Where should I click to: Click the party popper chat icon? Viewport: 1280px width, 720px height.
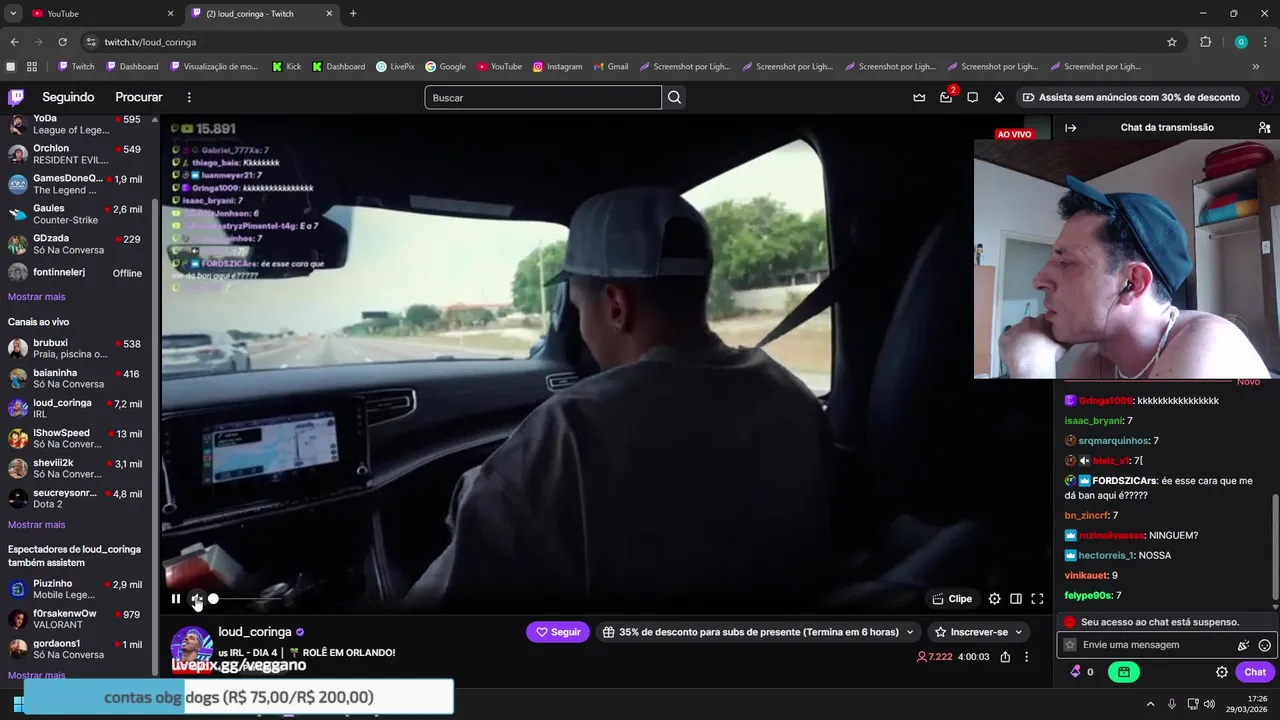click(1243, 645)
